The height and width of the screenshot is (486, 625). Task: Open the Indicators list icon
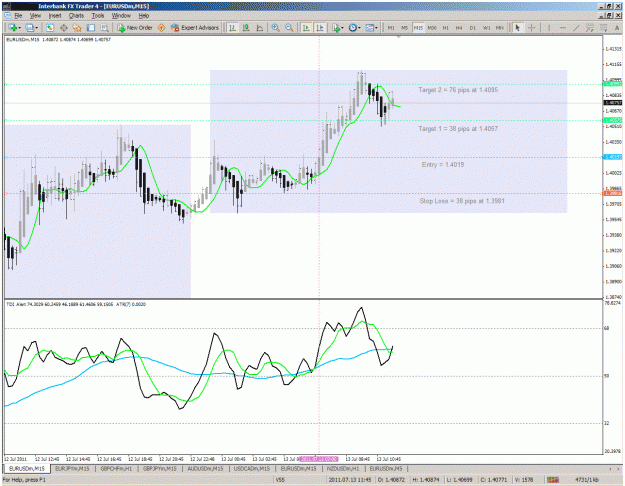click(x=336, y=28)
